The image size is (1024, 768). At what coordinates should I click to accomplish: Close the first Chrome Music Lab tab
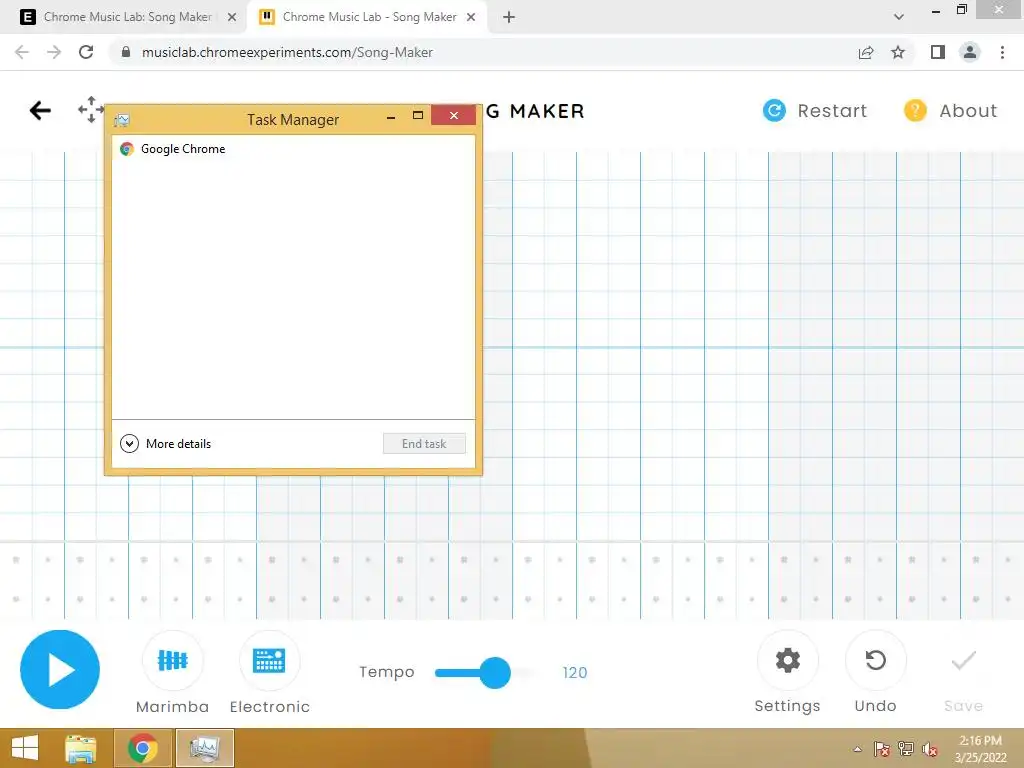click(232, 17)
